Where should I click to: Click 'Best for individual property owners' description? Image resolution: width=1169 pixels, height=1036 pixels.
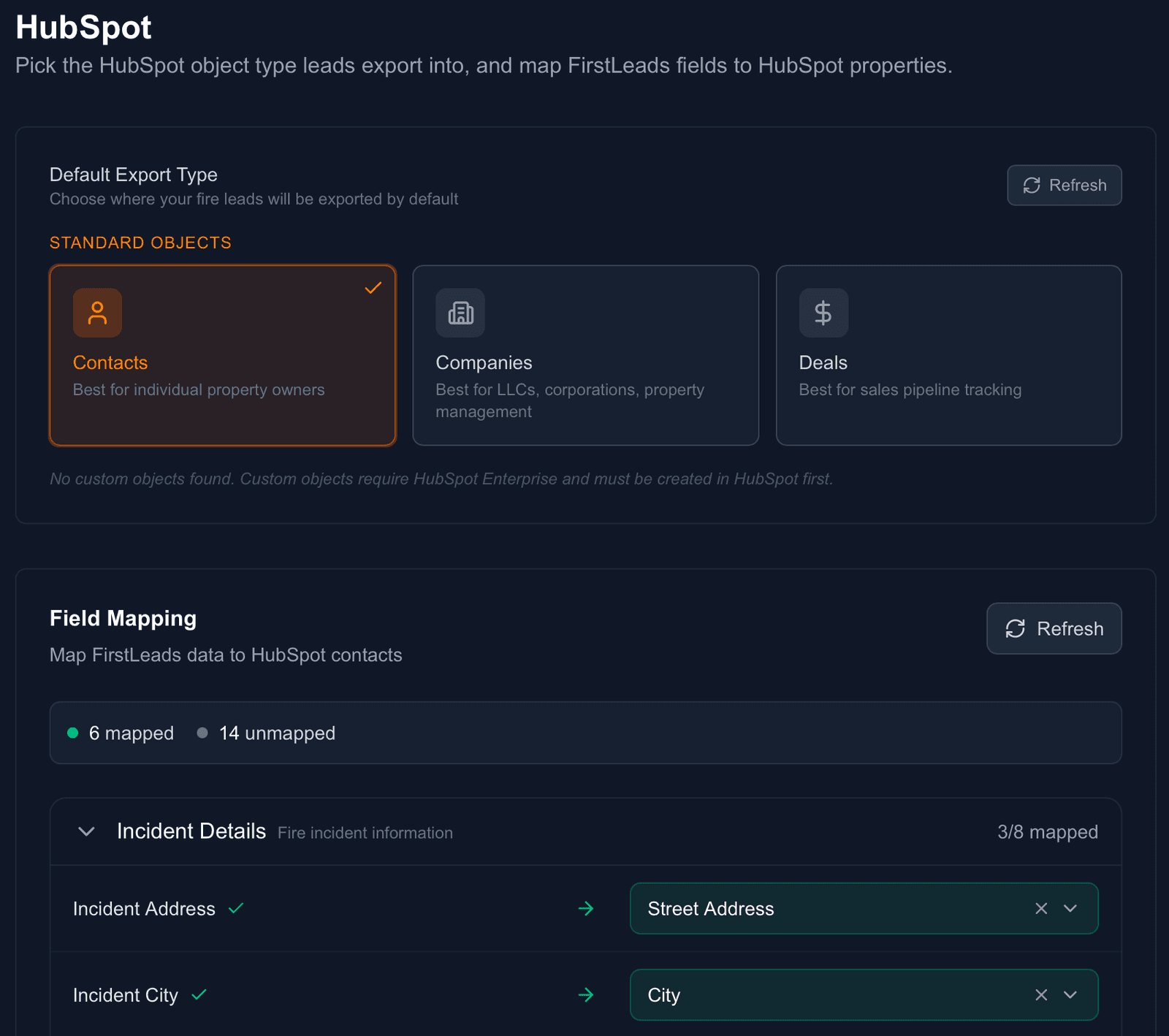[x=199, y=390]
